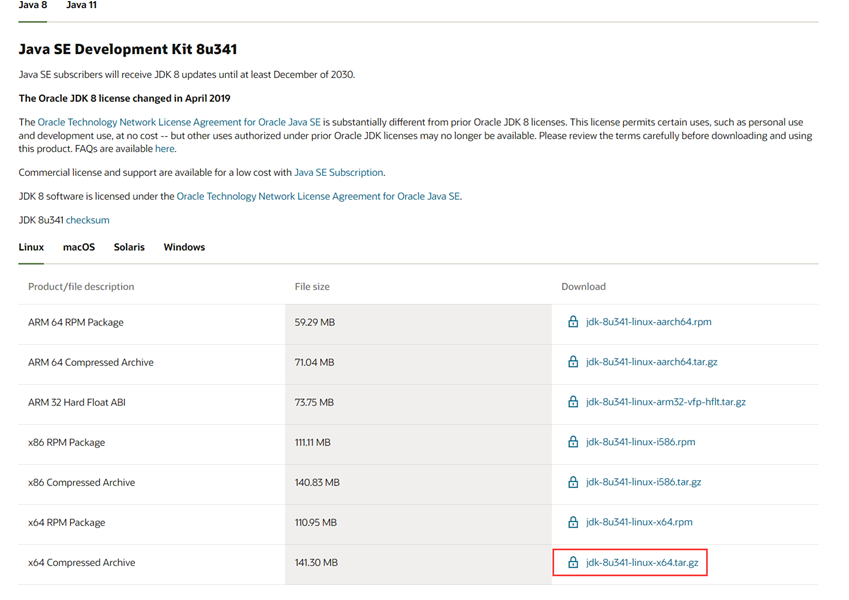849x600 pixels.
Task: Click lock icon beside jdk-8u341-linux-i586.tar.gz
Action: pyautogui.click(x=573, y=482)
